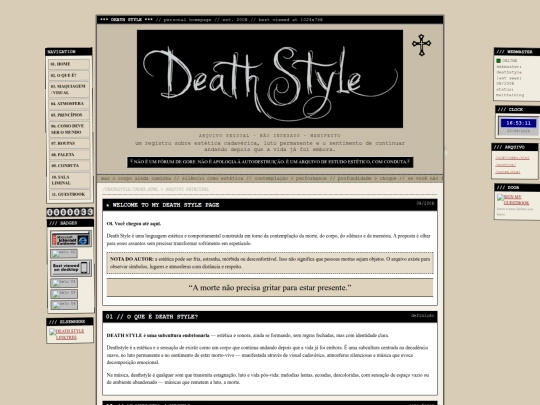The height and width of the screenshot is (405, 540).
Task: Click the NAVIGATION panel header
Action: 69,52
